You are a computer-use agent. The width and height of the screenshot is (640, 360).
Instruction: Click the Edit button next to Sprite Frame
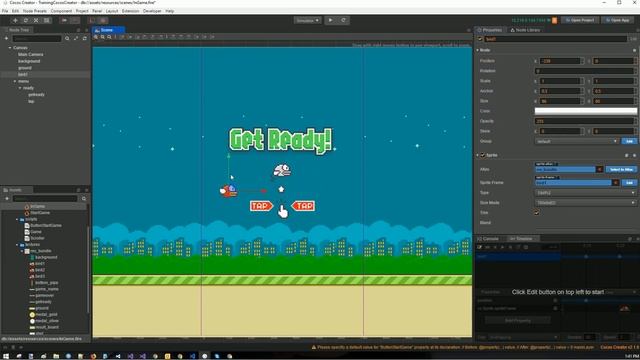coord(629,183)
